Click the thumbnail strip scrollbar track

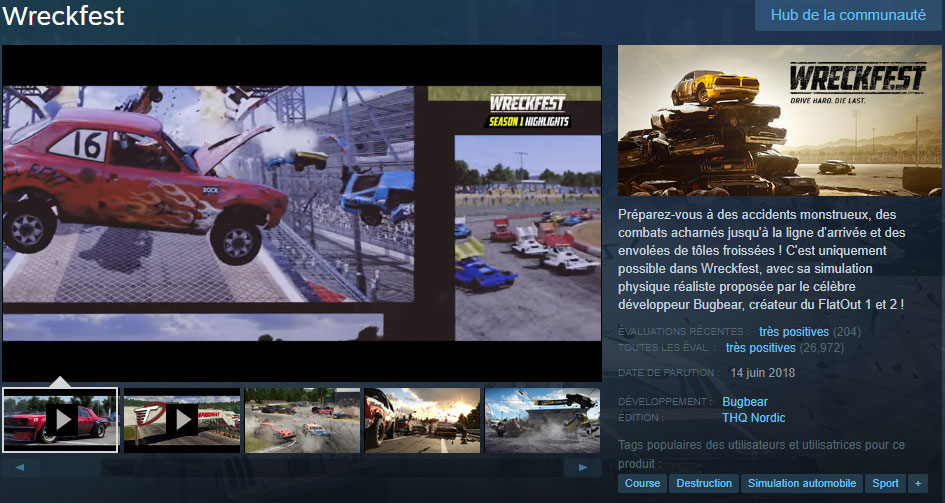point(300,467)
